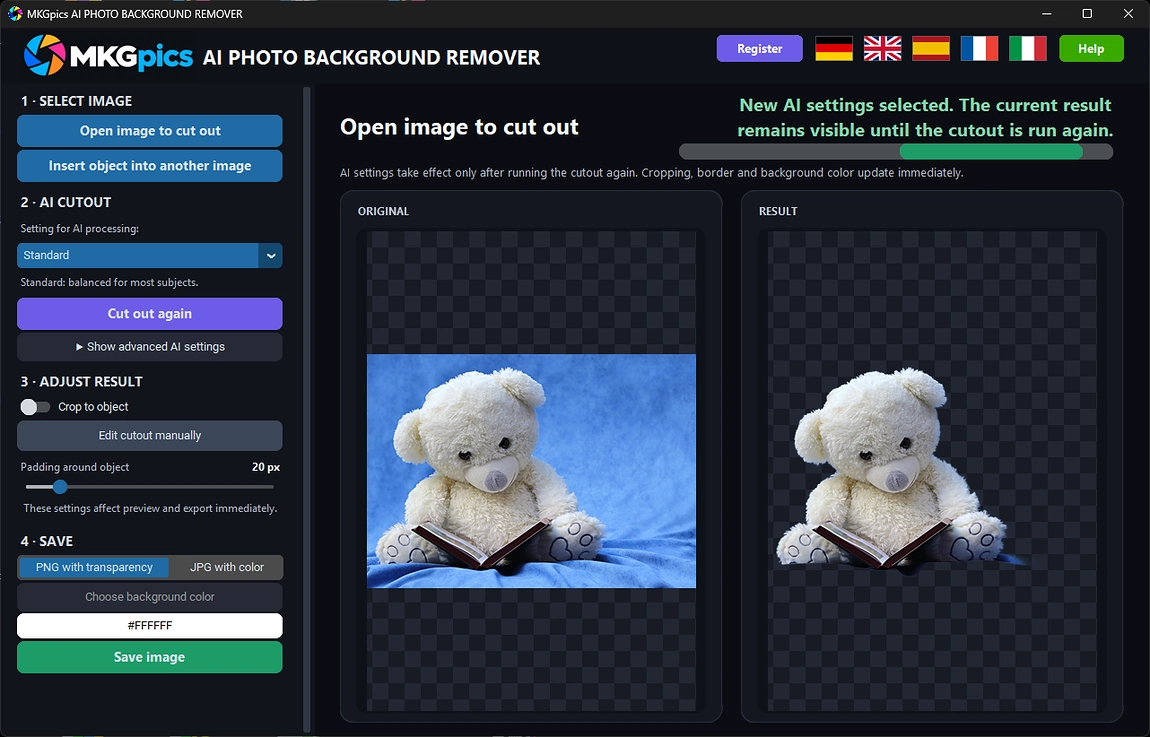Click the left panel vertical scrollbar

pos(307,407)
